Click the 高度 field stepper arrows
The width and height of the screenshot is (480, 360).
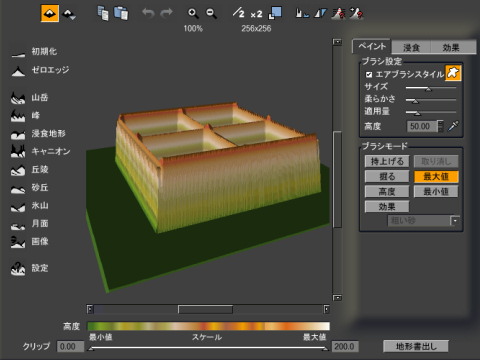pos(441,126)
